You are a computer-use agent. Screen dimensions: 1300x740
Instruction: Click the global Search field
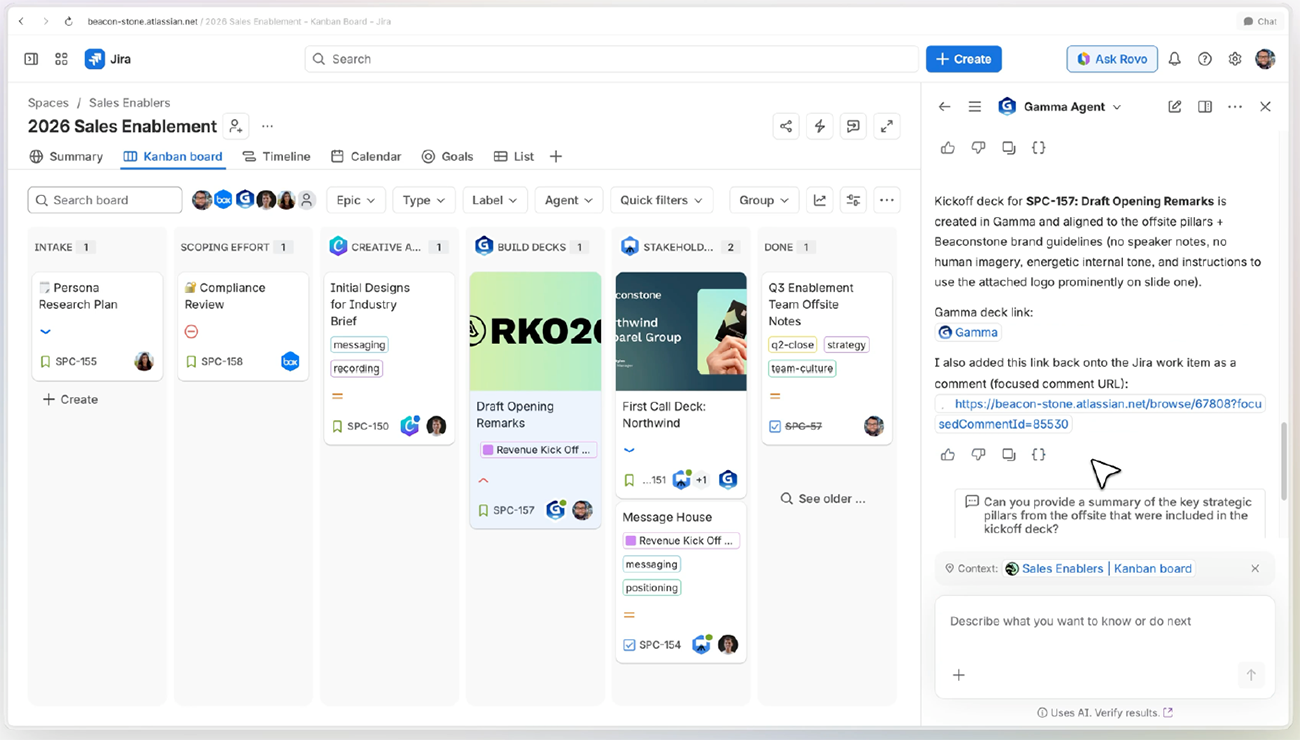(611, 59)
